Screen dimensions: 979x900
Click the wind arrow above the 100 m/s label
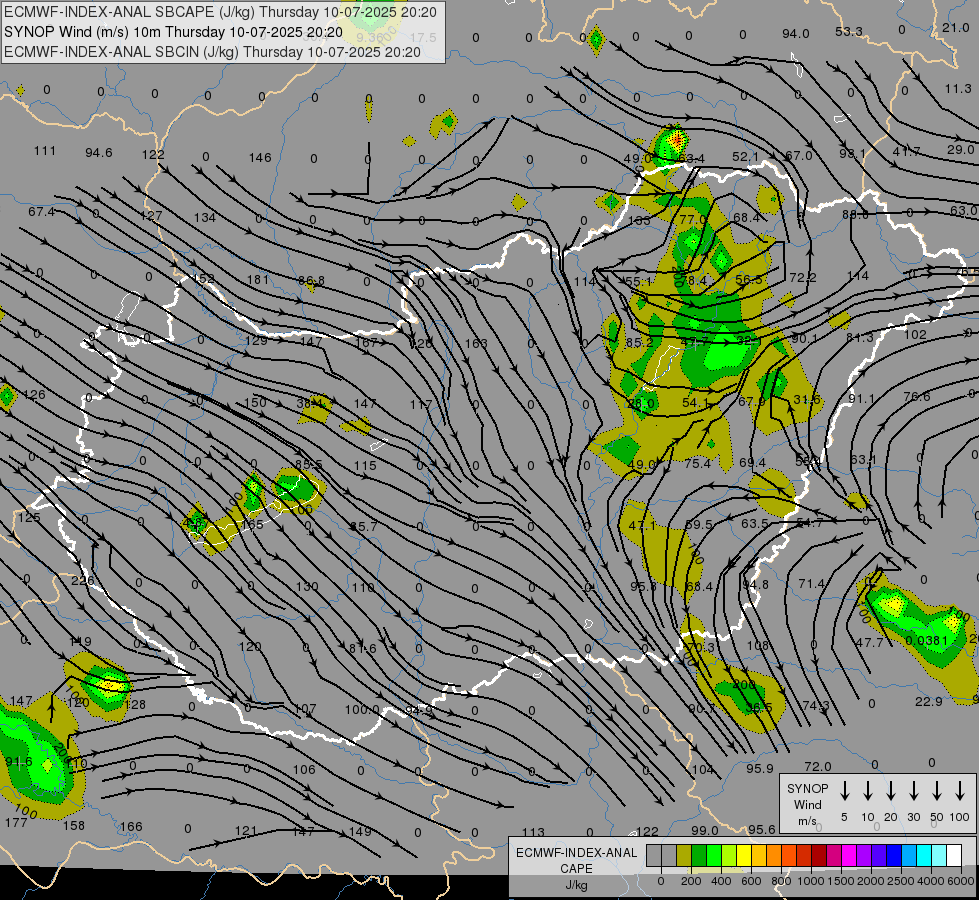click(x=960, y=791)
